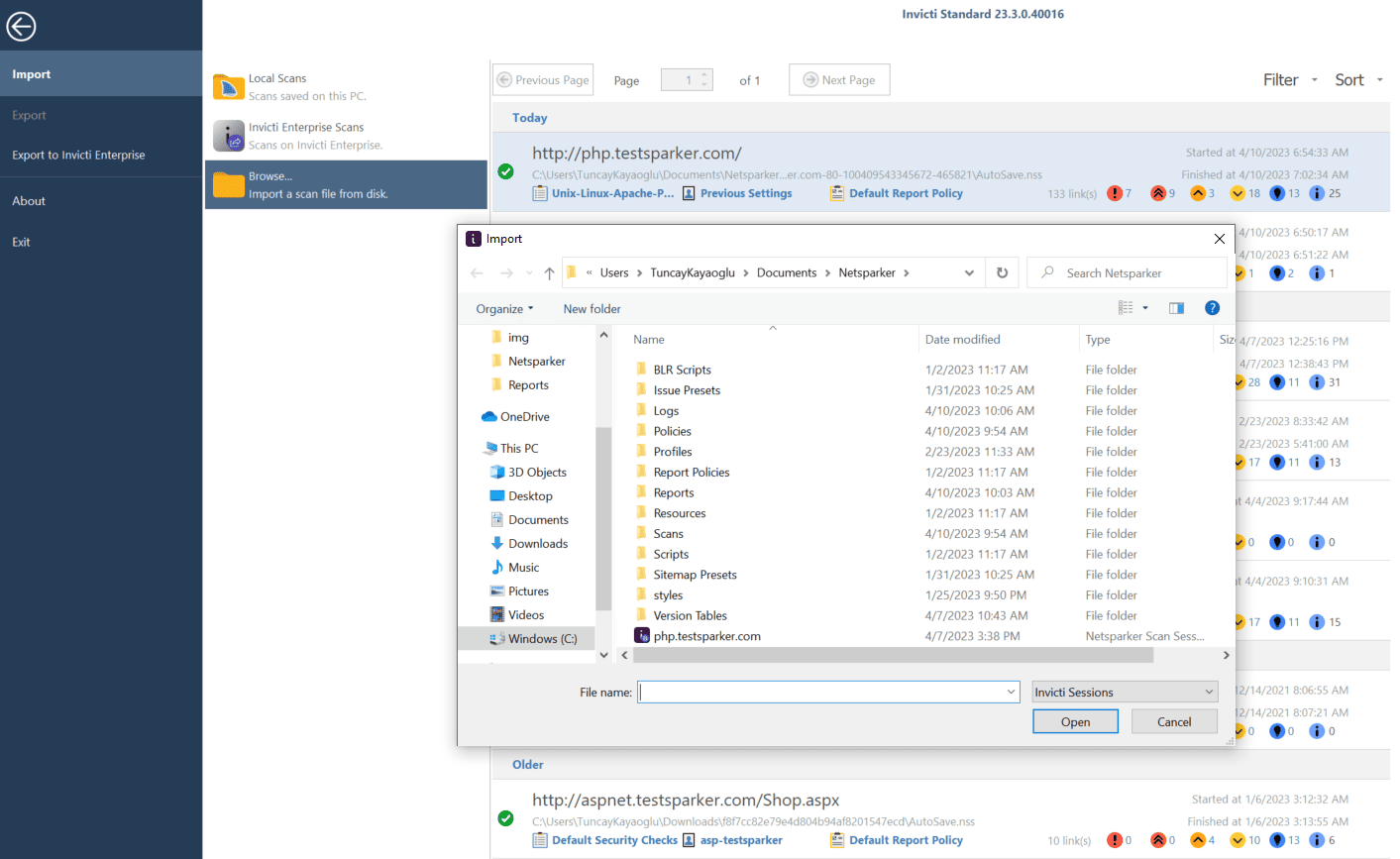1400x859 pixels.
Task: Click the high severity count icon showing 9
Action: pyautogui.click(x=1157, y=193)
